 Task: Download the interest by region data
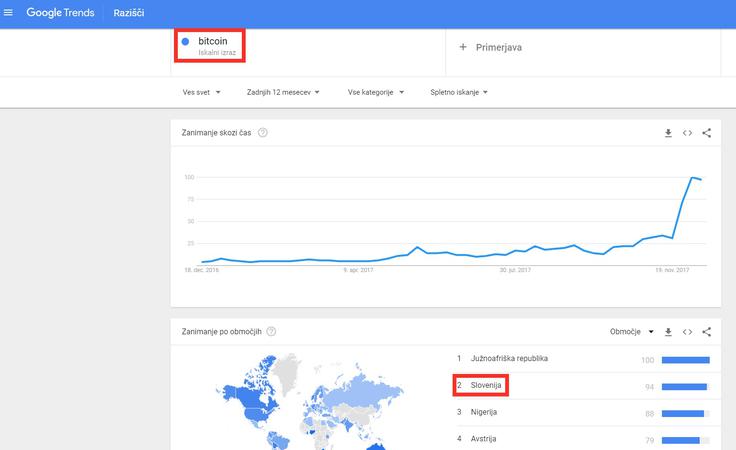pos(668,332)
